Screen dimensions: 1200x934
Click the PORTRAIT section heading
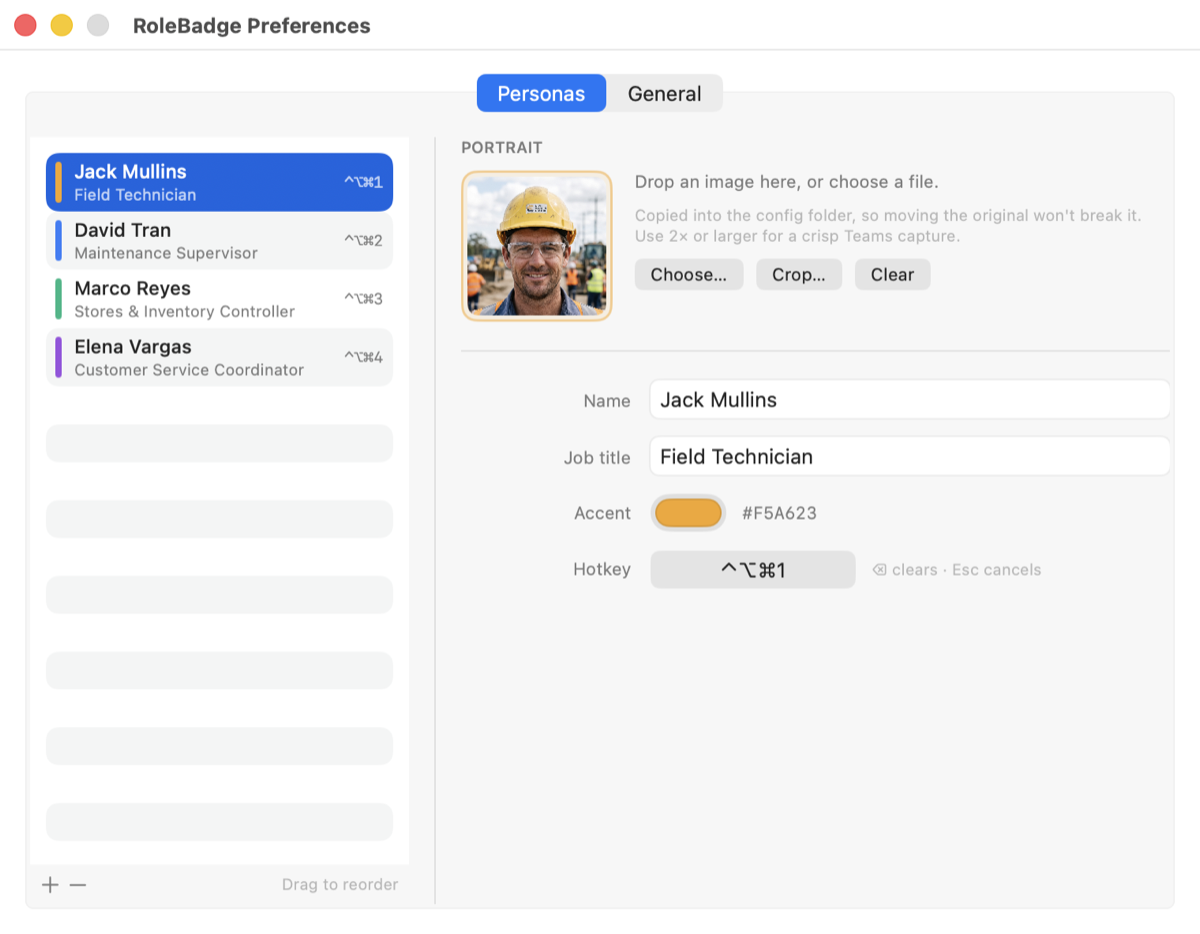(x=502, y=147)
